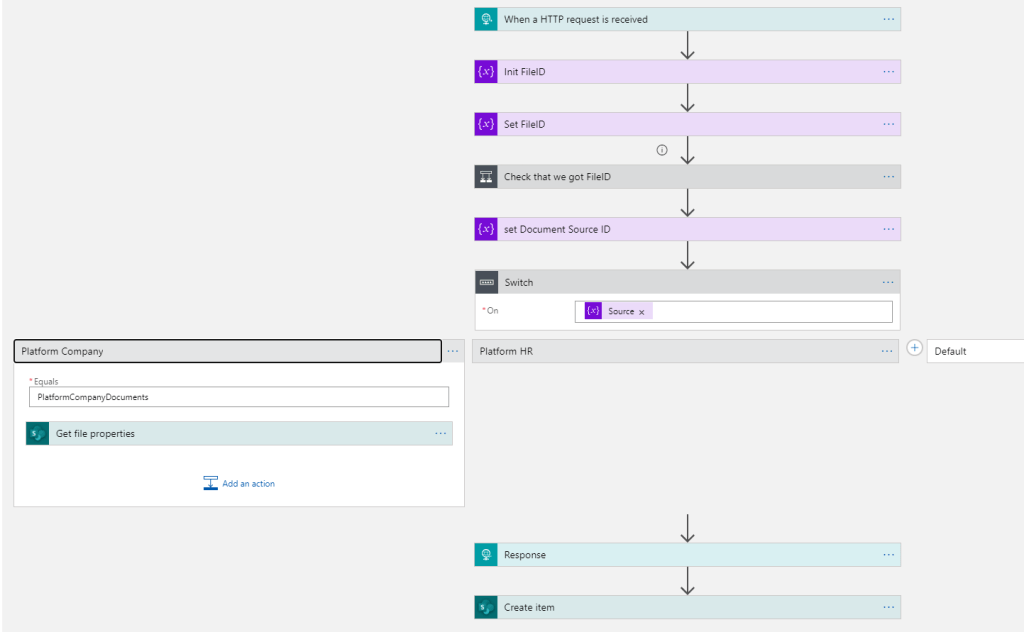Open the ellipsis menu for Switch

(888, 282)
